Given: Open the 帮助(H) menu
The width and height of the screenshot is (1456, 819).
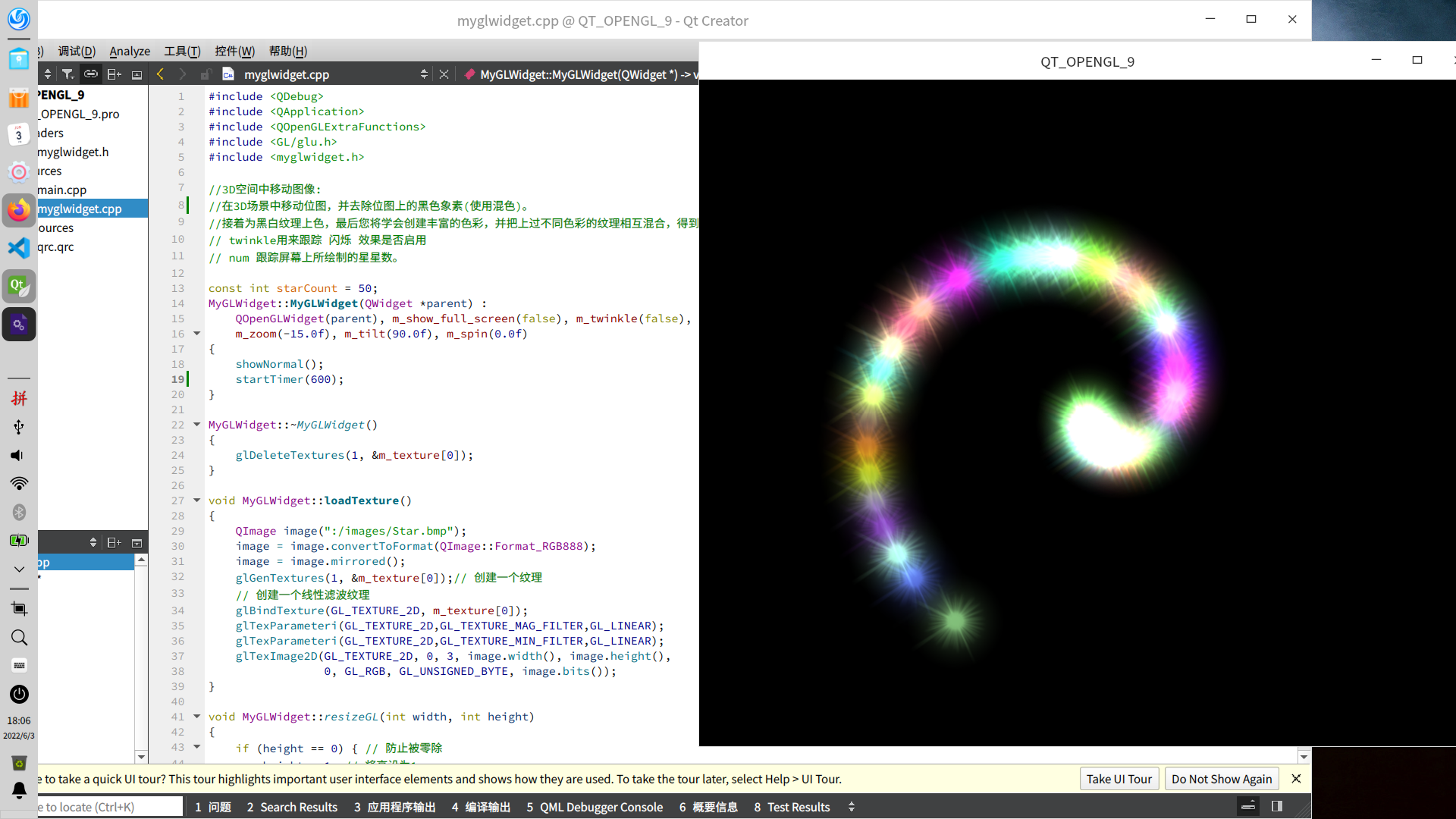Looking at the screenshot, I should pyautogui.click(x=287, y=51).
